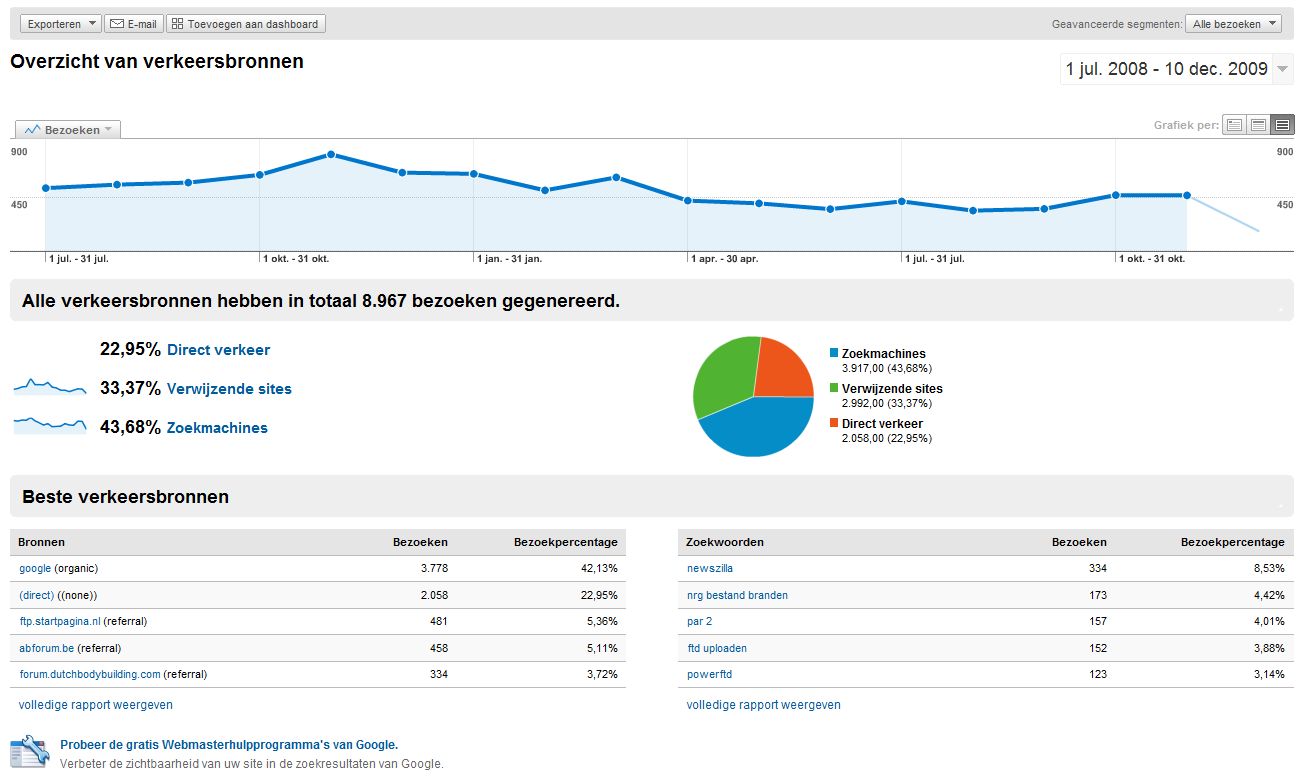Set graph to weekly view icon
The width and height of the screenshot is (1304, 779).
[1259, 125]
